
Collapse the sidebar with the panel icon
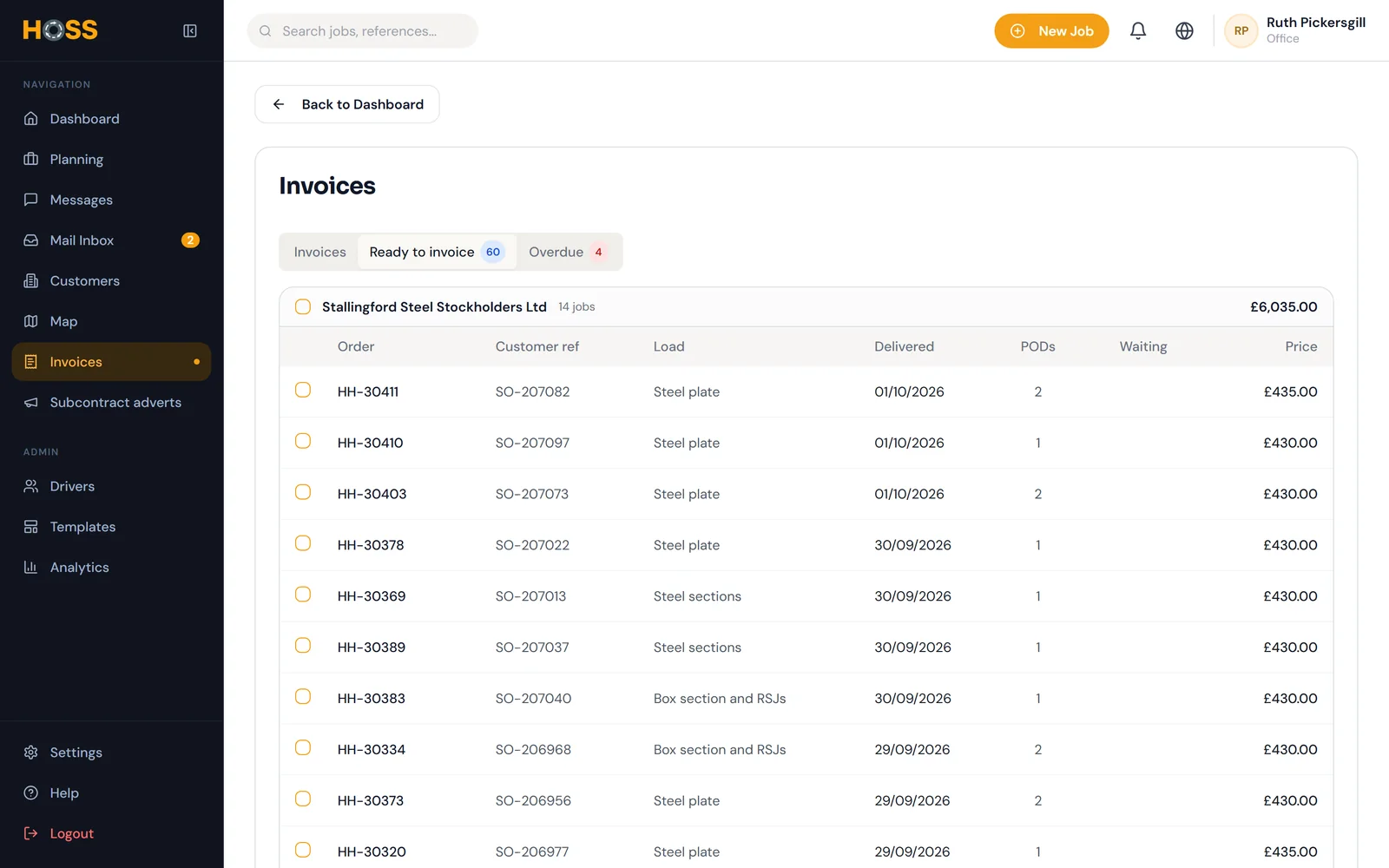click(190, 31)
